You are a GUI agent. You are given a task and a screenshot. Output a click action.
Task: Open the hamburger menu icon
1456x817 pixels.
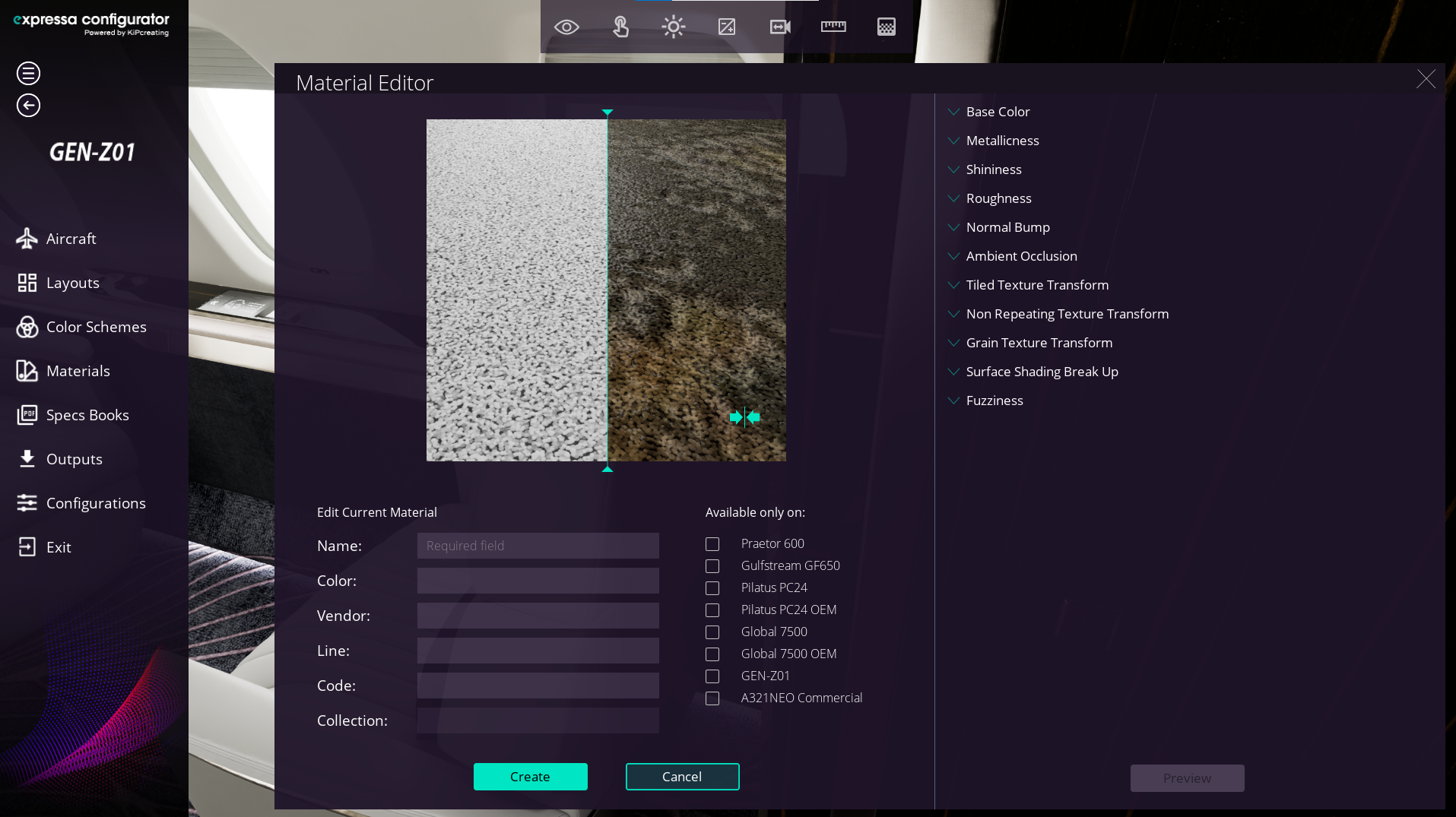(28, 74)
